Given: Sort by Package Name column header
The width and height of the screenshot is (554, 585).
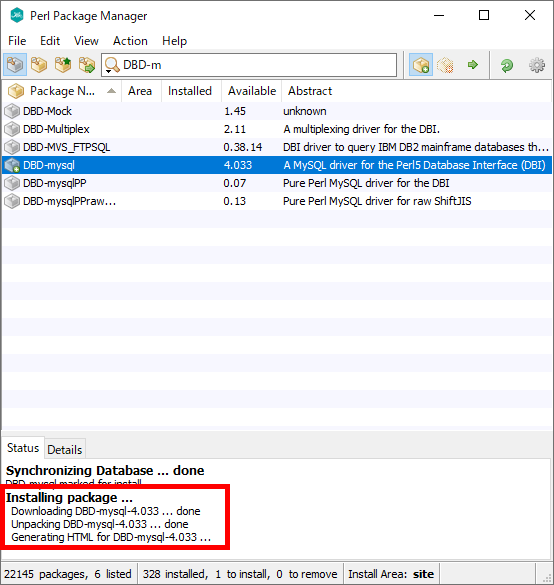Looking at the screenshot, I should pos(62,91).
